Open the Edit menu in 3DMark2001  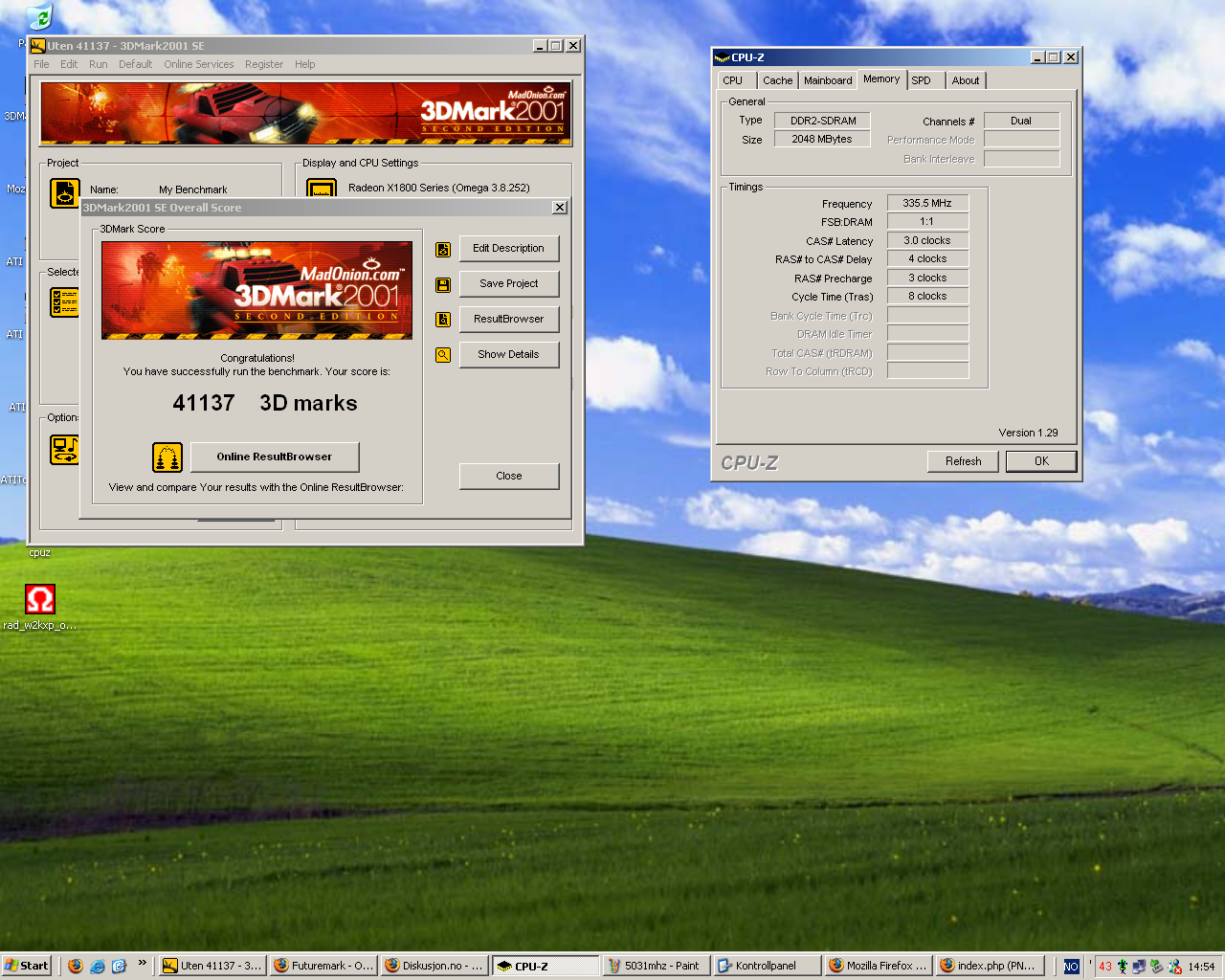[x=69, y=64]
